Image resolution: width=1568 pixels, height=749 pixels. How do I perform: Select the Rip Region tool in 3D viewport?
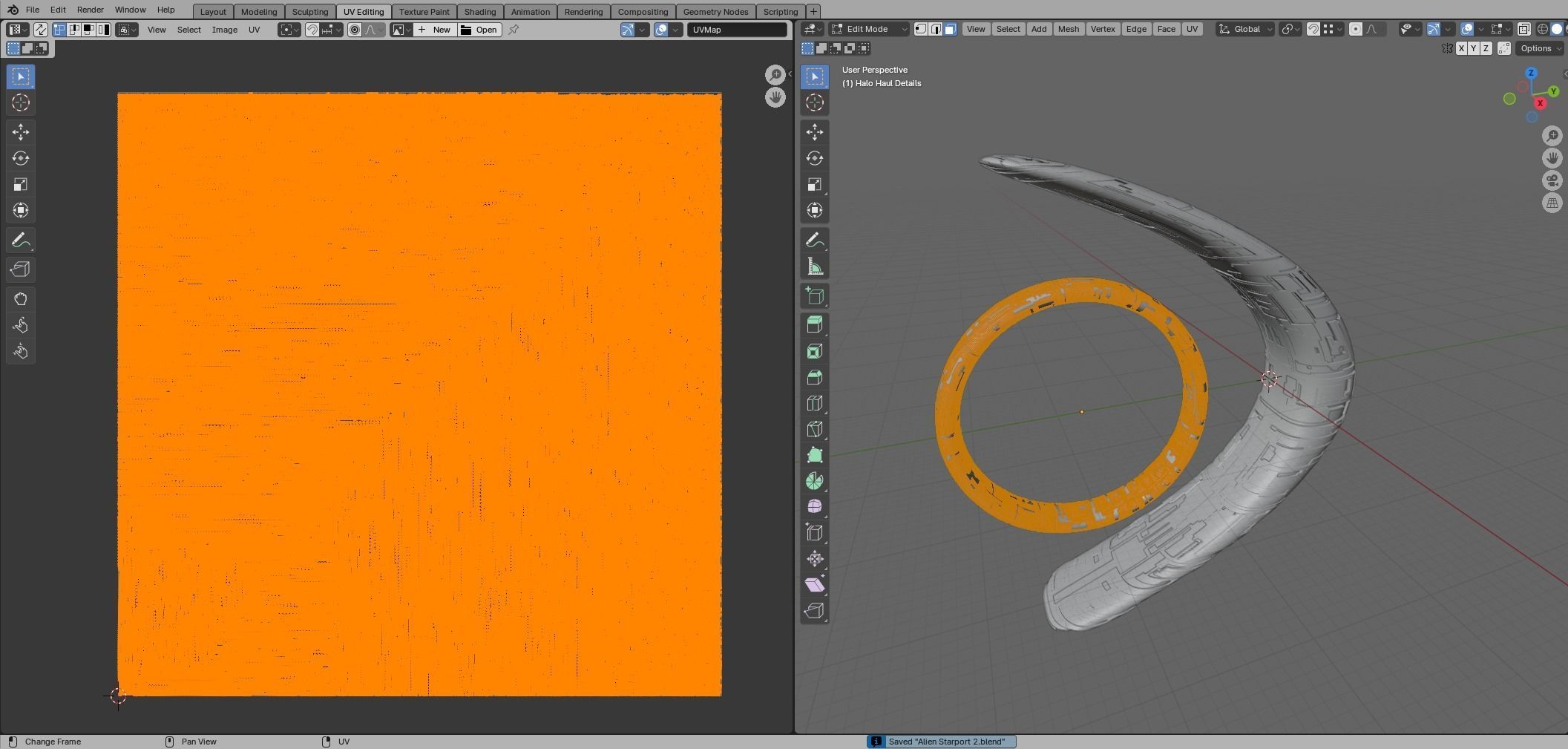click(815, 610)
